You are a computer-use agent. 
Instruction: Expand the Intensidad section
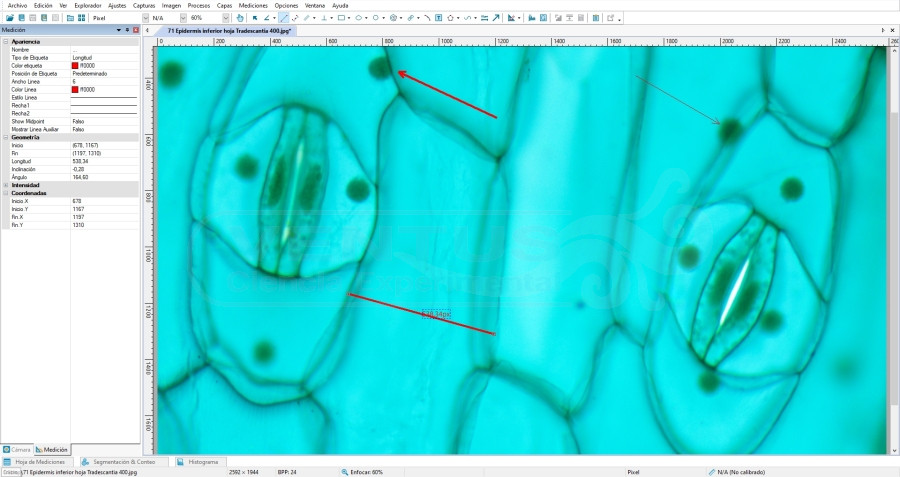pyautogui.click(x=6, y=185)
